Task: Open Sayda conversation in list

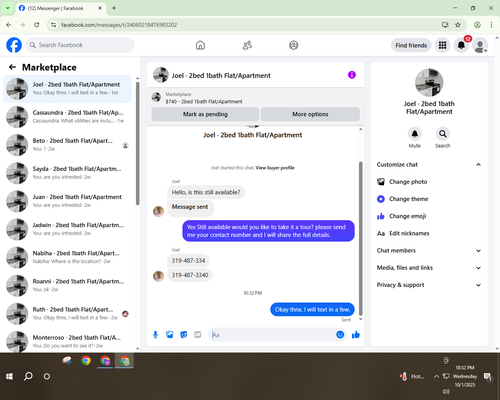Action: coord(68,173)
